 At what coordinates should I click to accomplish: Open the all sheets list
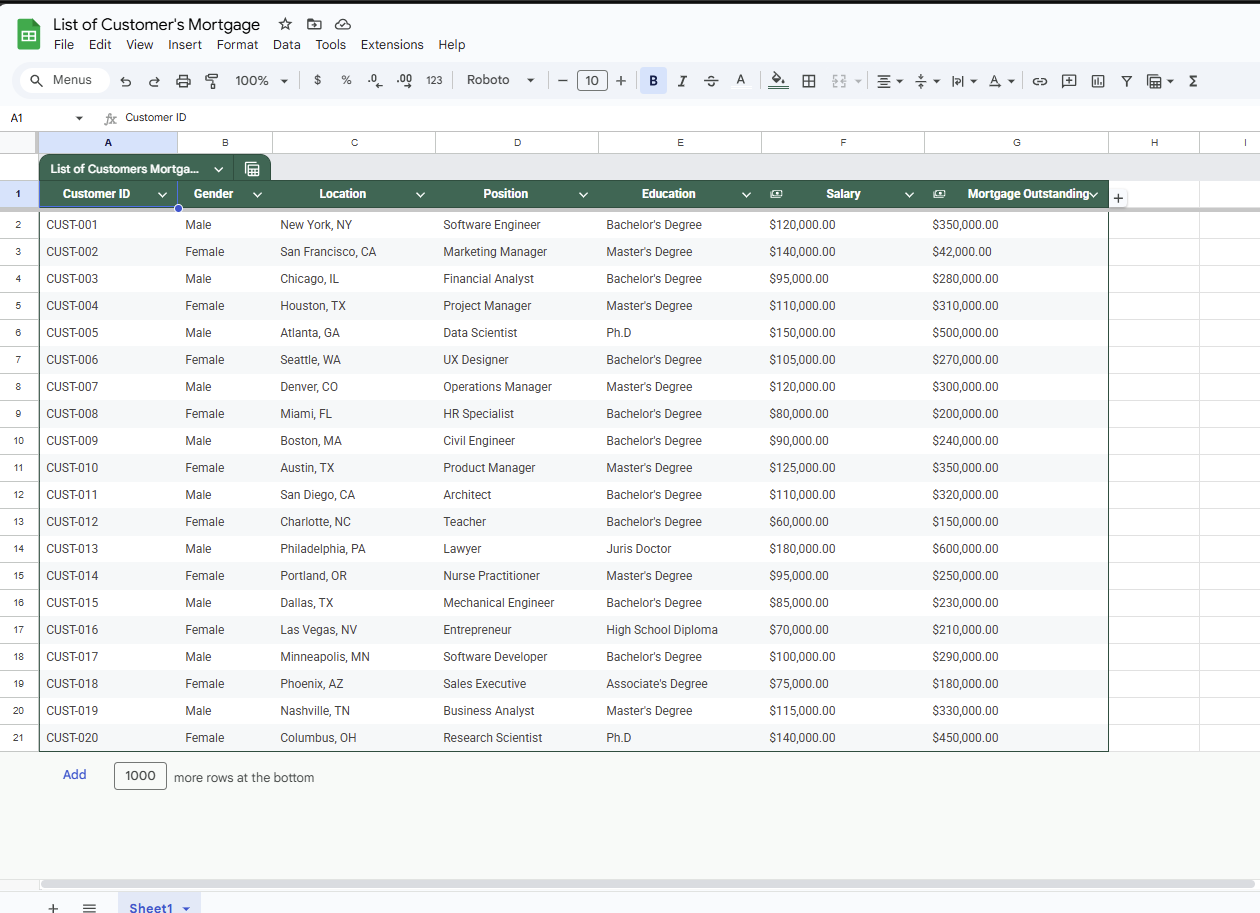(x=89, y=907)
